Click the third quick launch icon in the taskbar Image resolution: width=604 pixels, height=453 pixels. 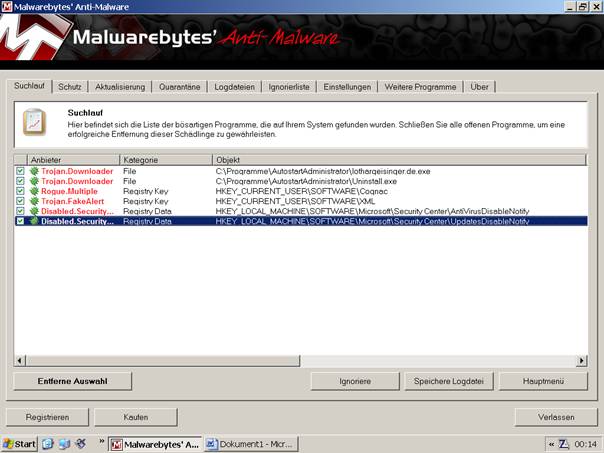pyautogui.click(x=81, y=444)
